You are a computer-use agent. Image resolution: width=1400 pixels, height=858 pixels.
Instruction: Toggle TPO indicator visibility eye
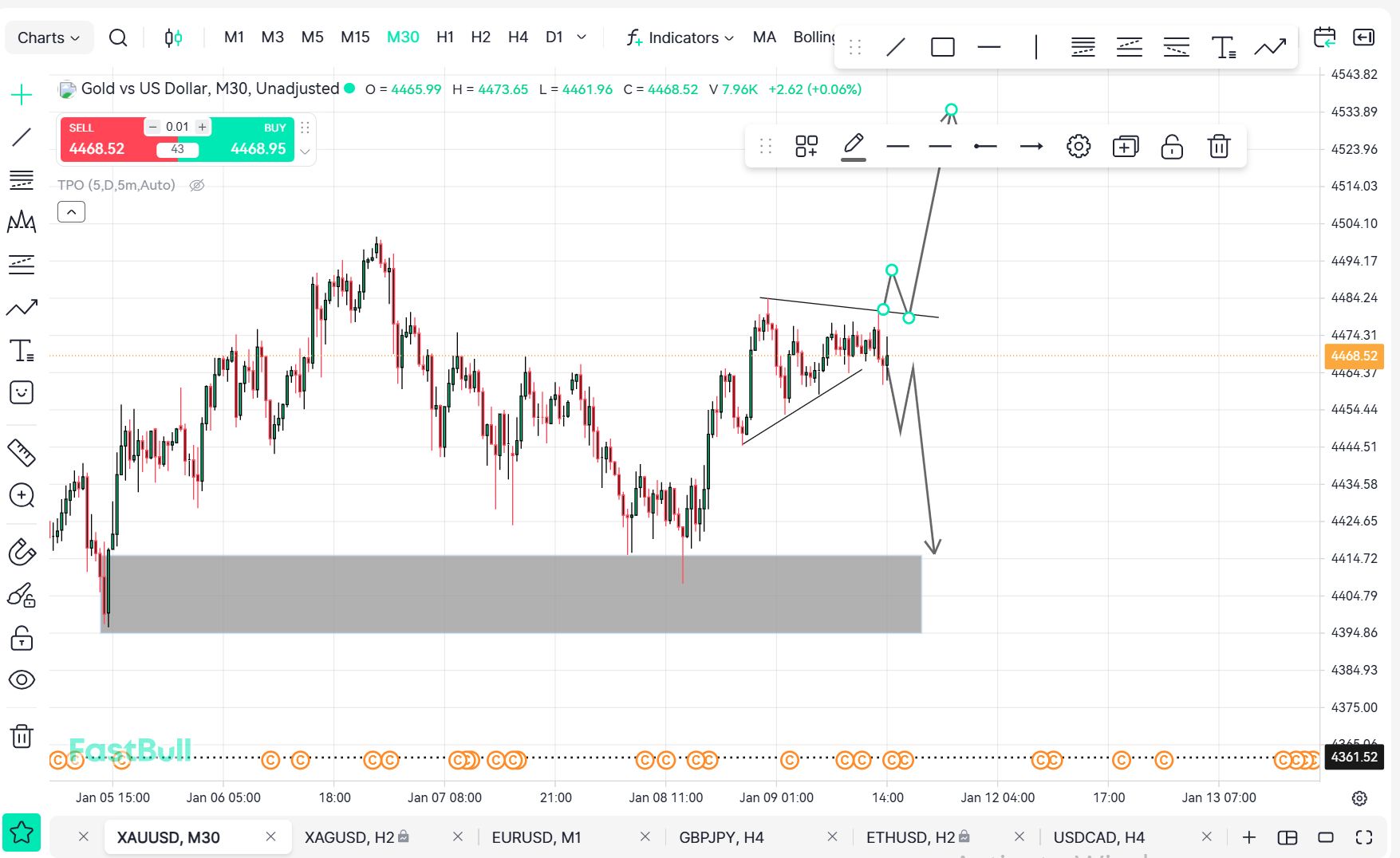click(197, 185)
